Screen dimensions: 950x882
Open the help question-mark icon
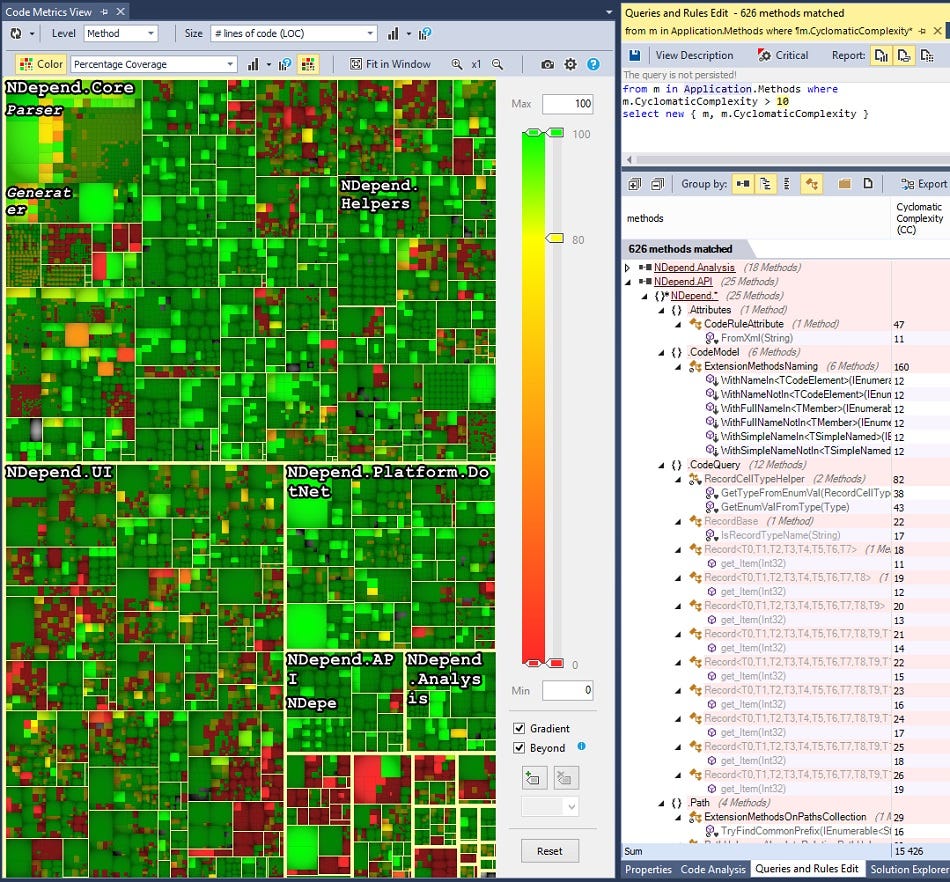pyautogui.click(x=593, y=64)
